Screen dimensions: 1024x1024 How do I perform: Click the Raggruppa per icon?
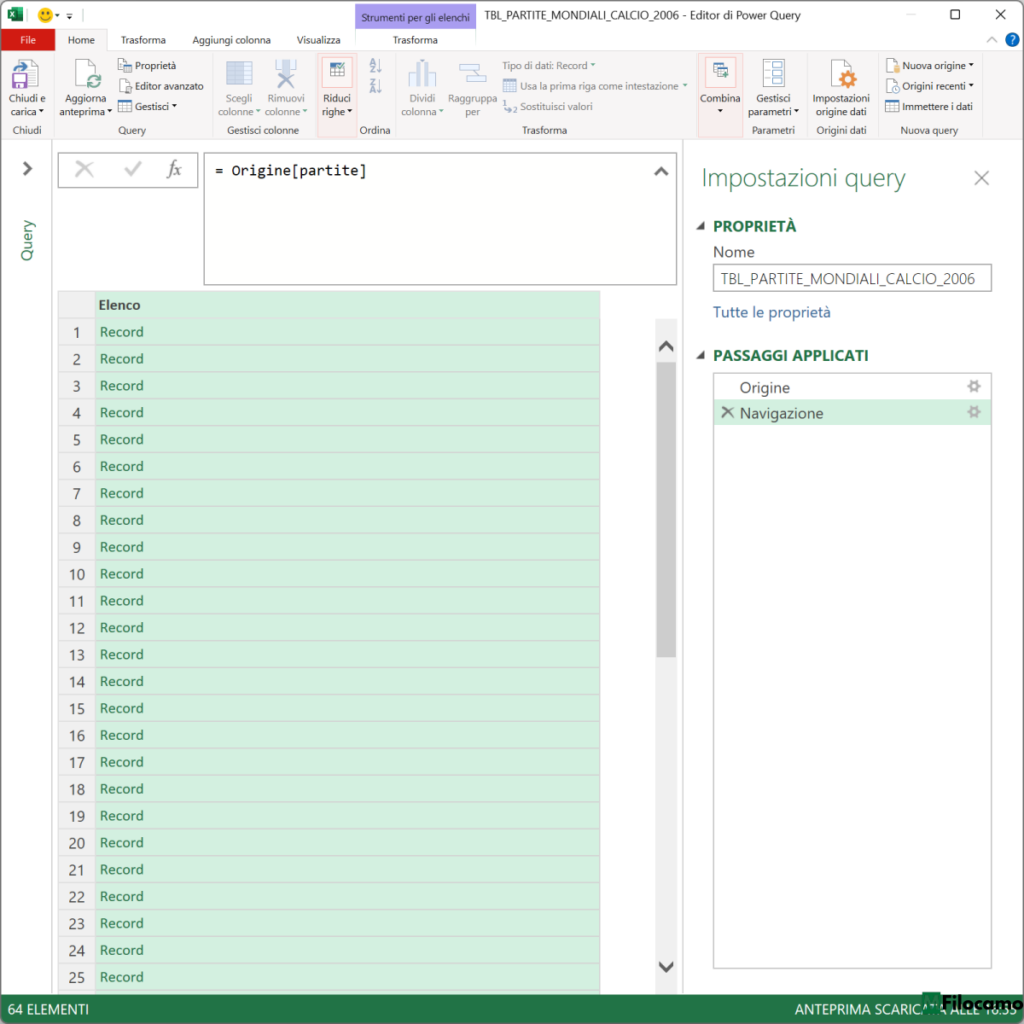pyautogui.click(x=472, y=74)
